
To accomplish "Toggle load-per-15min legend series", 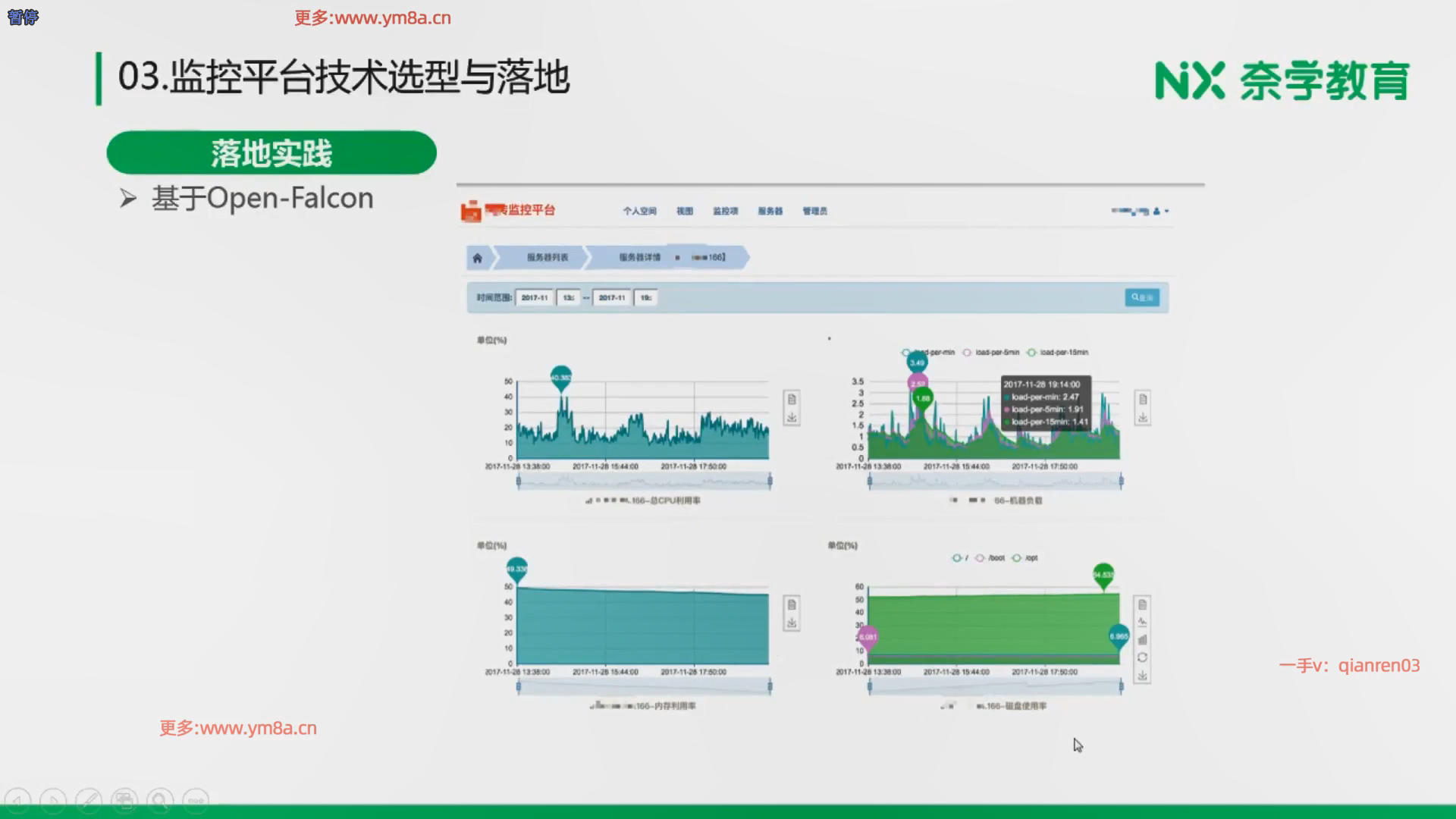I will coord(1057,353).
